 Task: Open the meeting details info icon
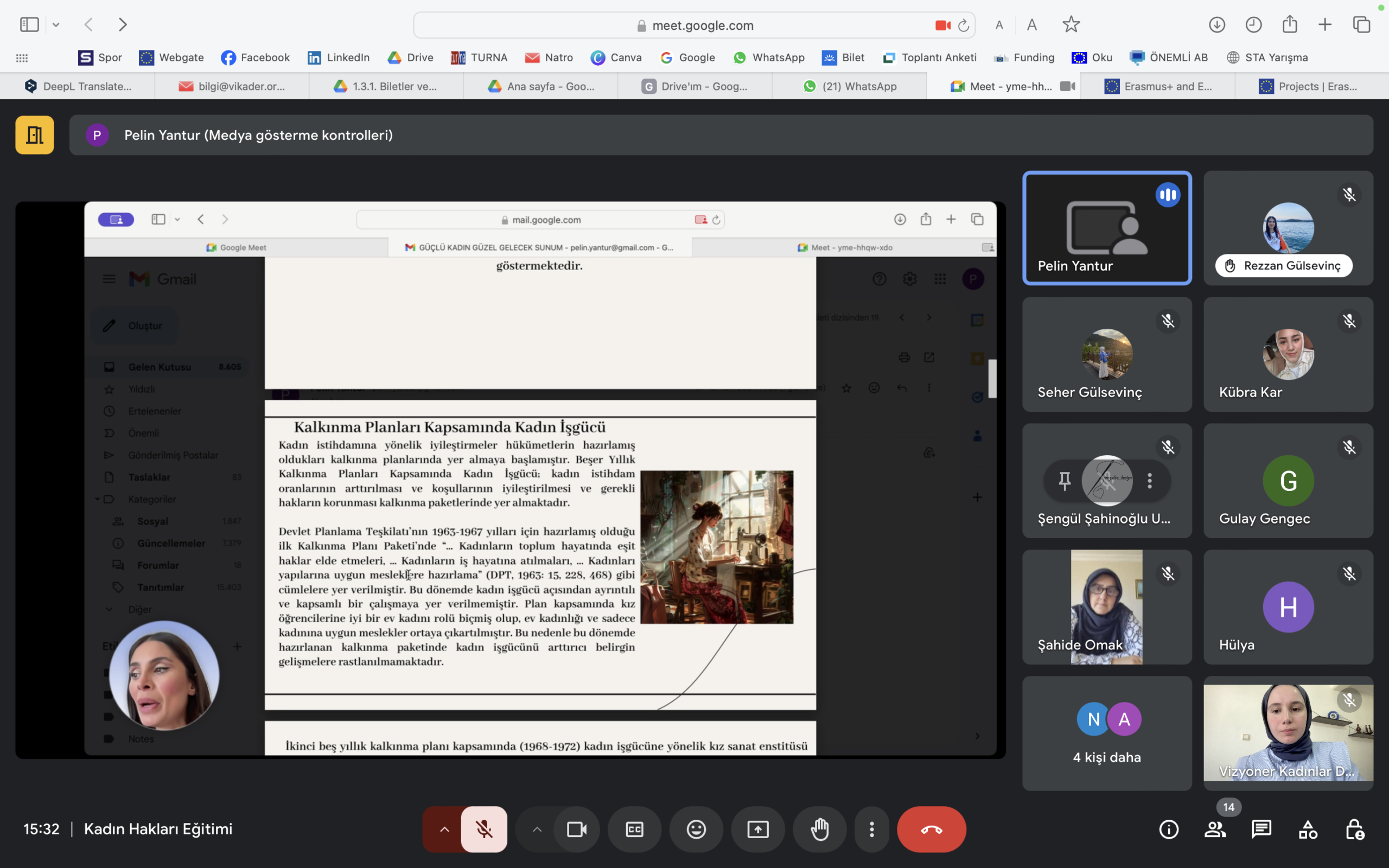[1169, 829]
